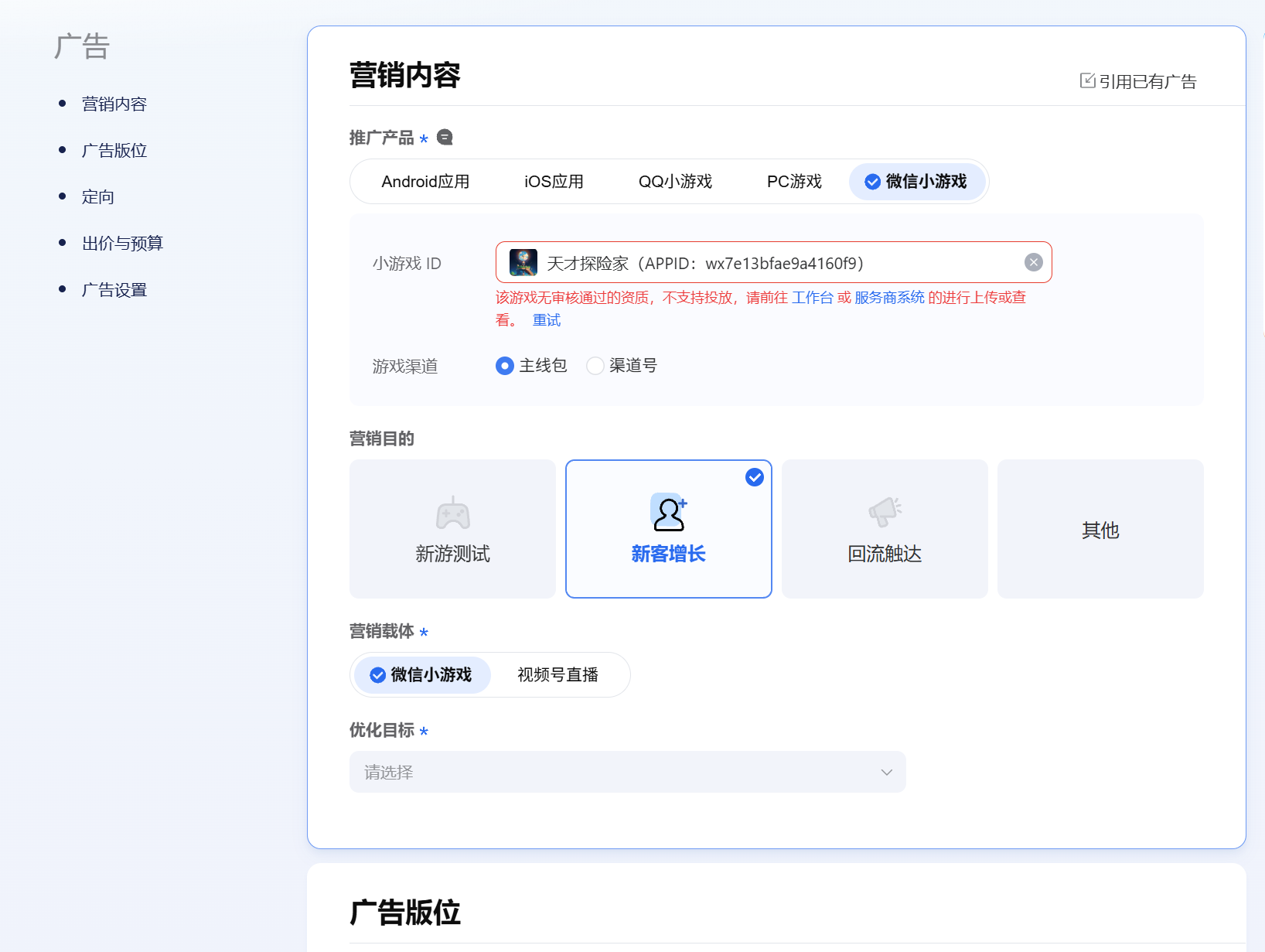Expand the 优化目标 dropdown chevron arrow
The image size is (1265, 952).
[887, 772]
